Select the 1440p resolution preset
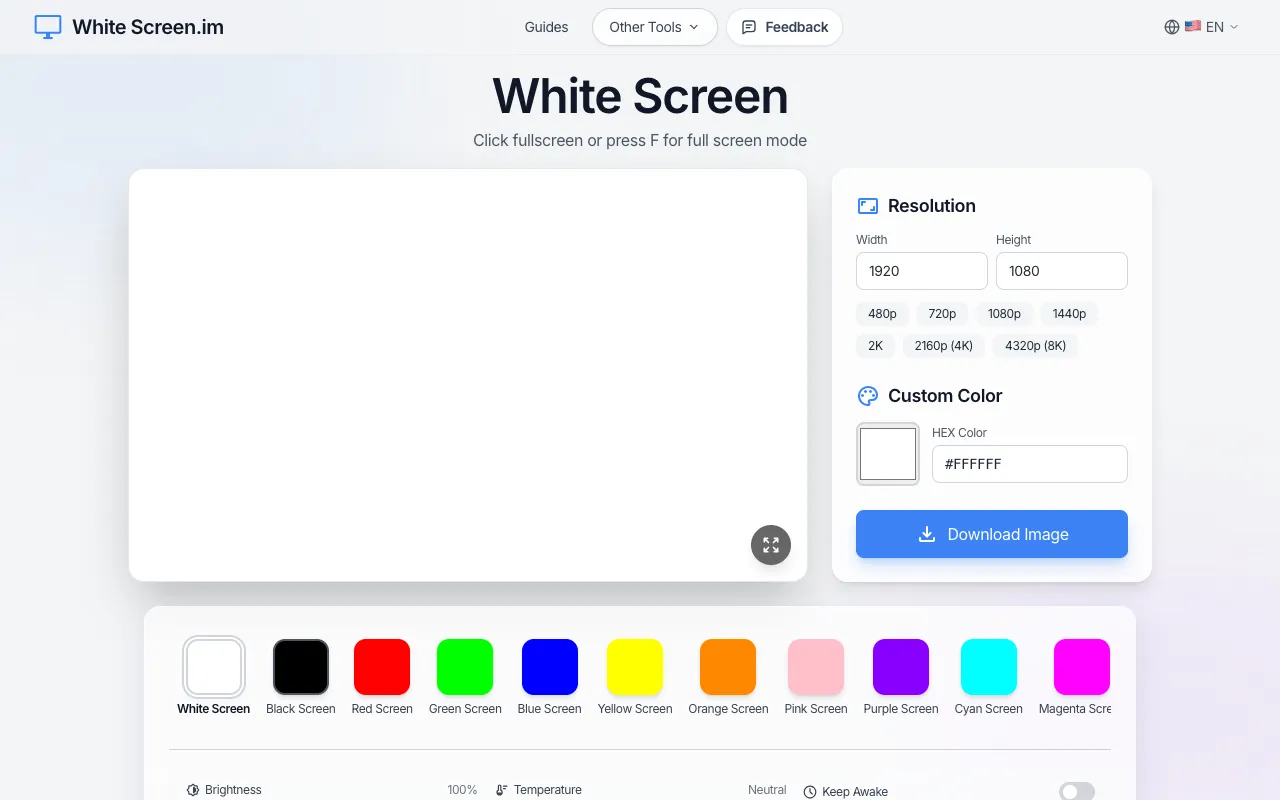Image resolution: width=1280 pixels, height=800 pixels. pyautogui.click(x=1069, y=314)
